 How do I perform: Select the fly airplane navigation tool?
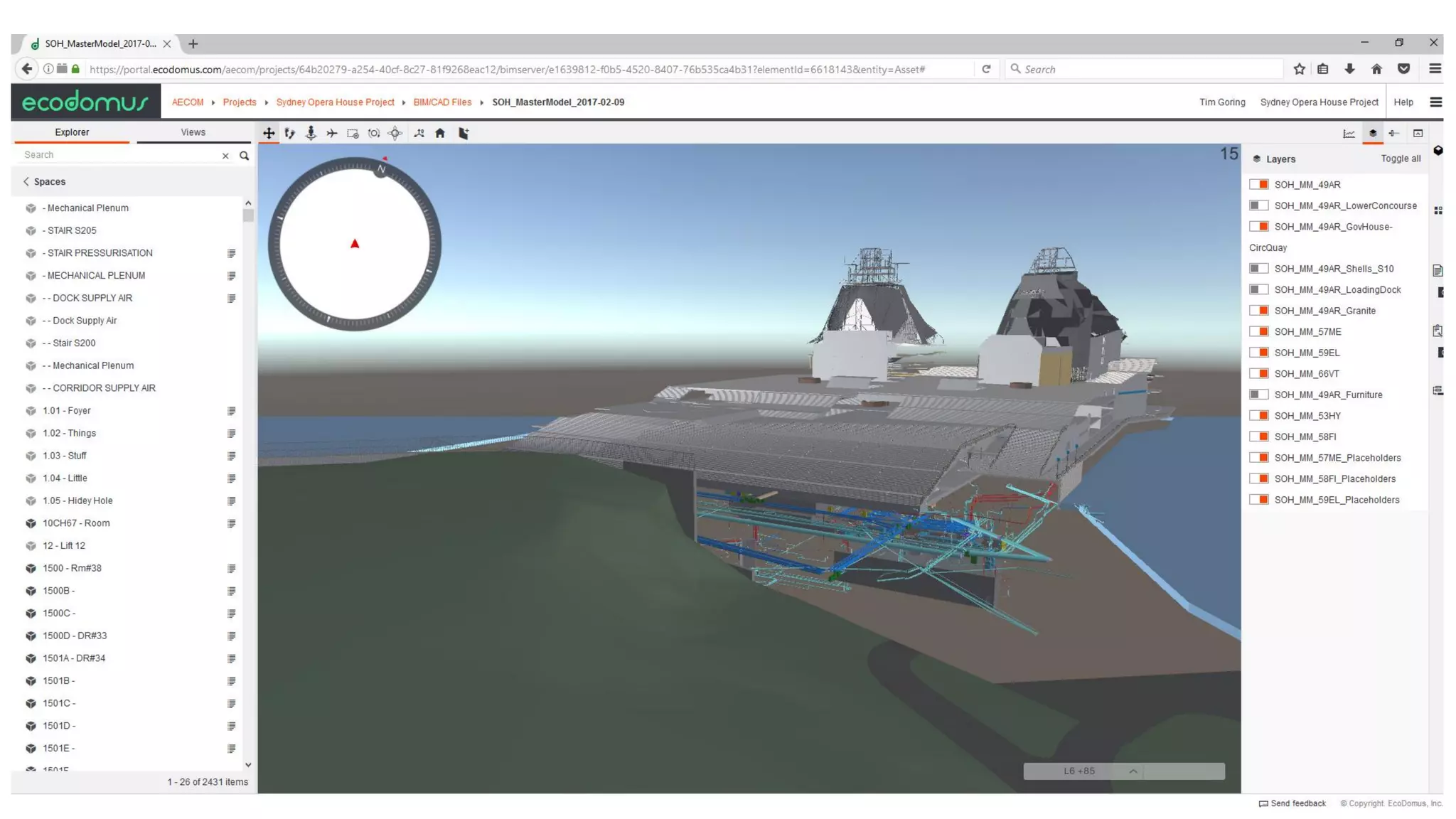[331, 133]
